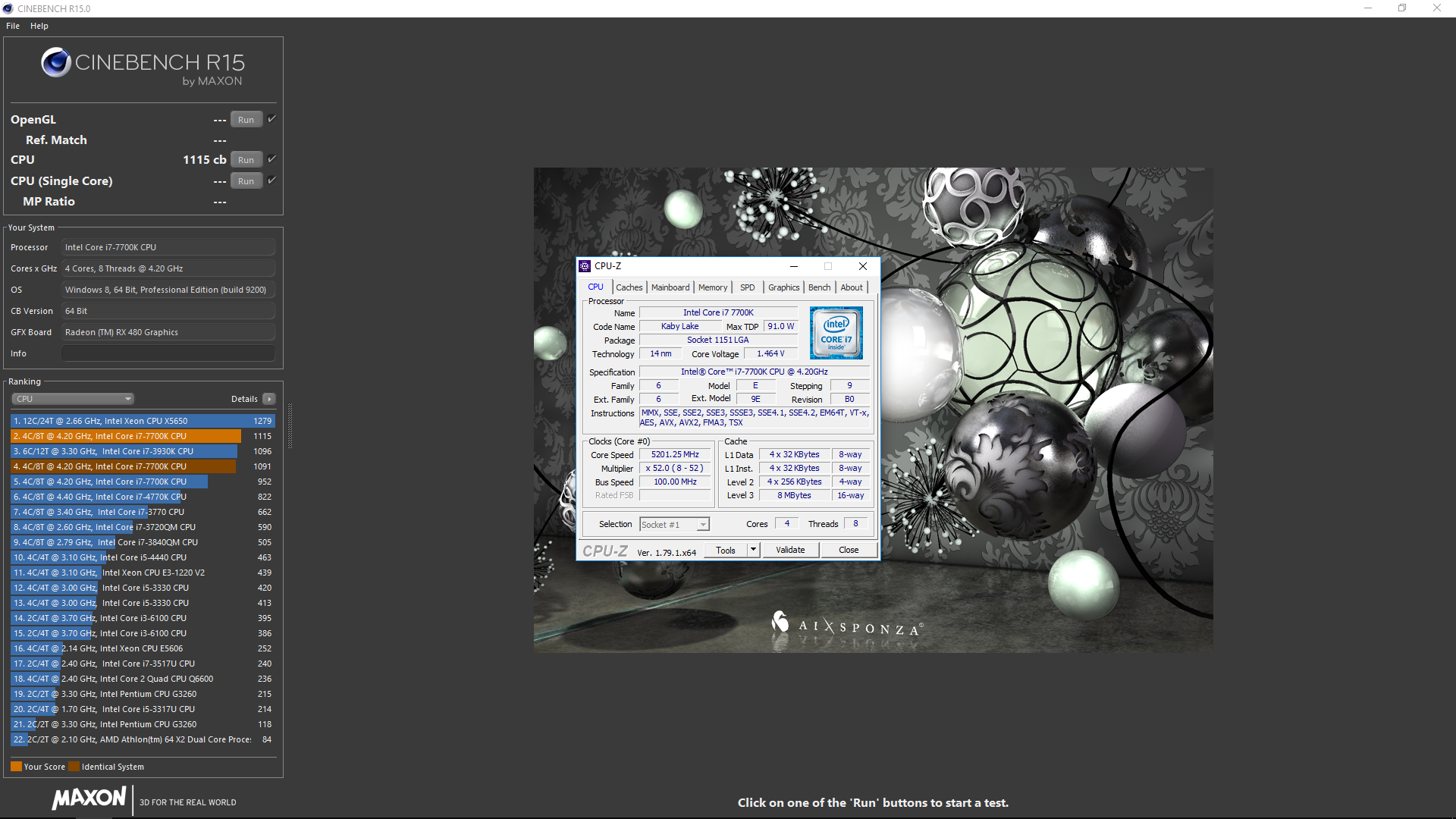Switch to the Mainboard tab in CPU-Z

click(670, 287)
